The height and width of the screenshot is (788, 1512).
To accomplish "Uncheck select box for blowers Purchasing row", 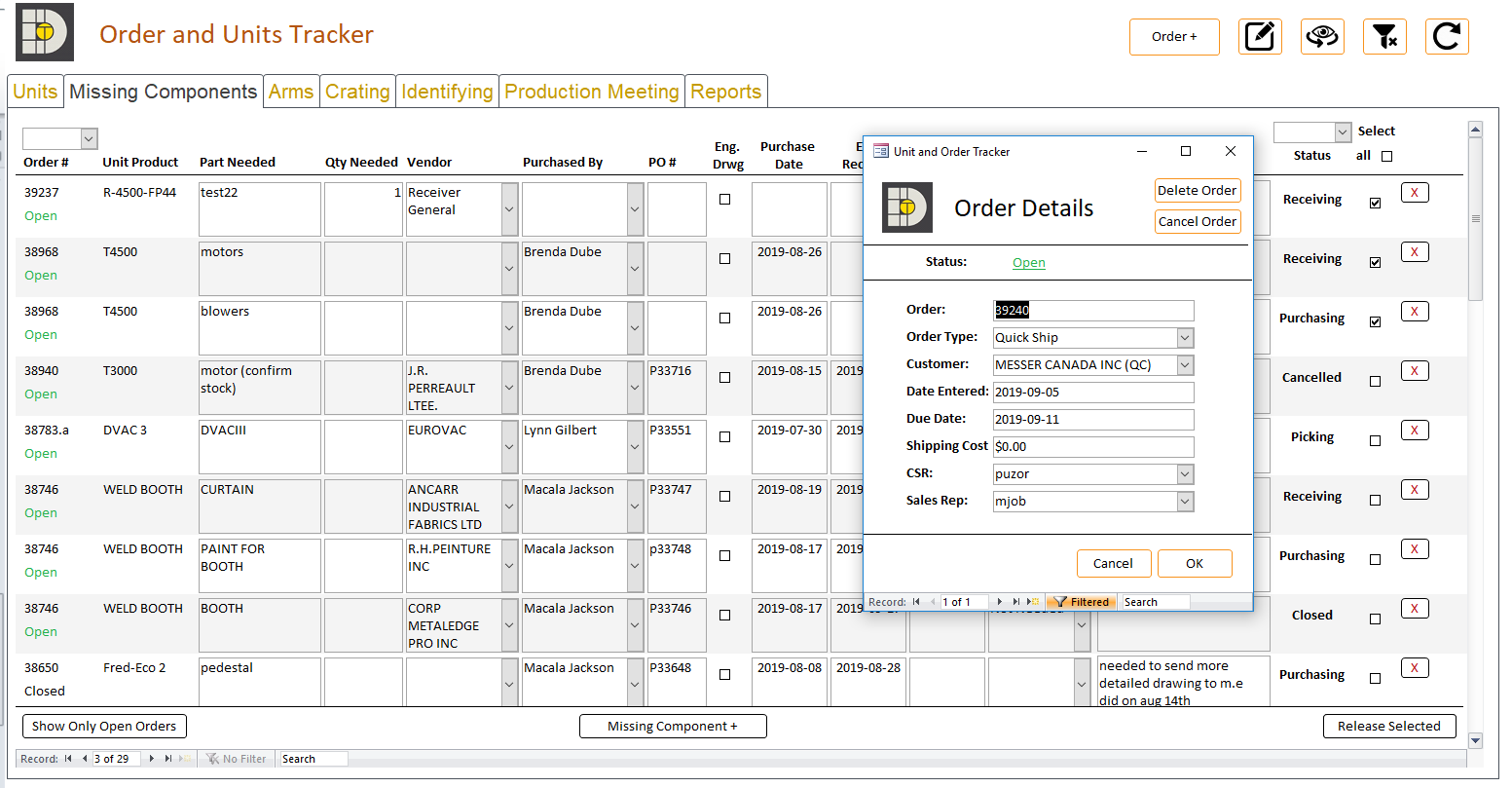I will (x=1375, y=322).
